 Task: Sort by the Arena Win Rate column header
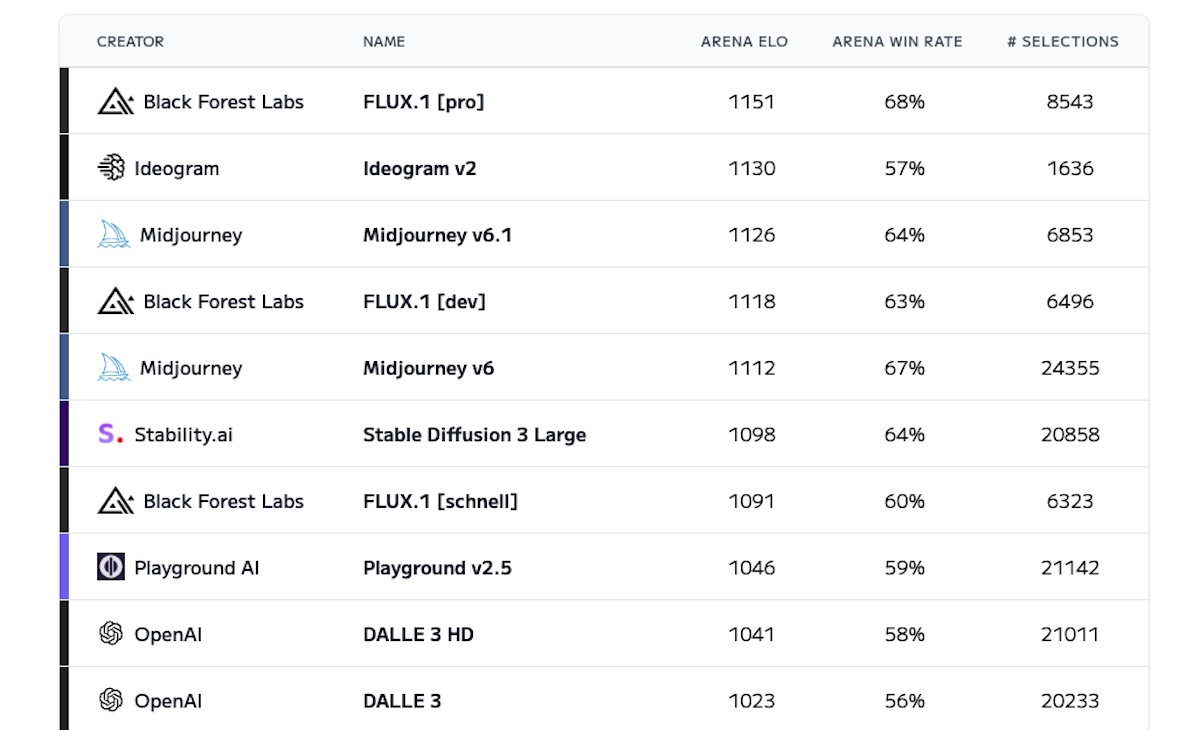tap(897, 42)
